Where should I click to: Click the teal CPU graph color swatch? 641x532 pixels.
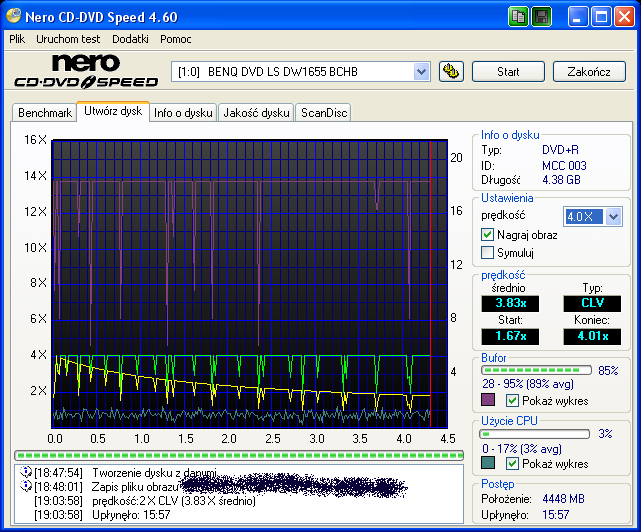point(488,463)
